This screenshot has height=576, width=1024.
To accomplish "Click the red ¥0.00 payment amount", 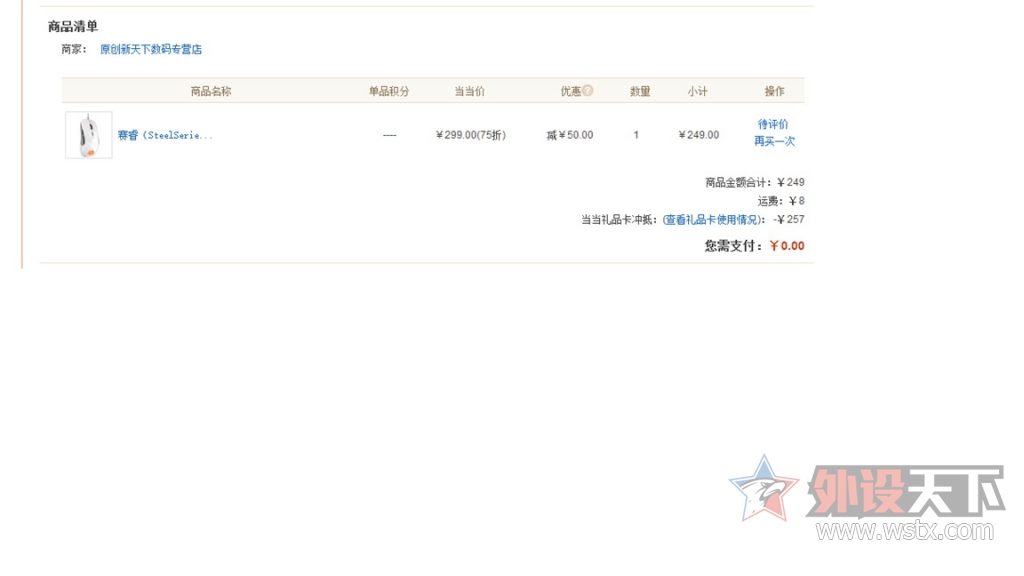I will click(x=787, y=246).
